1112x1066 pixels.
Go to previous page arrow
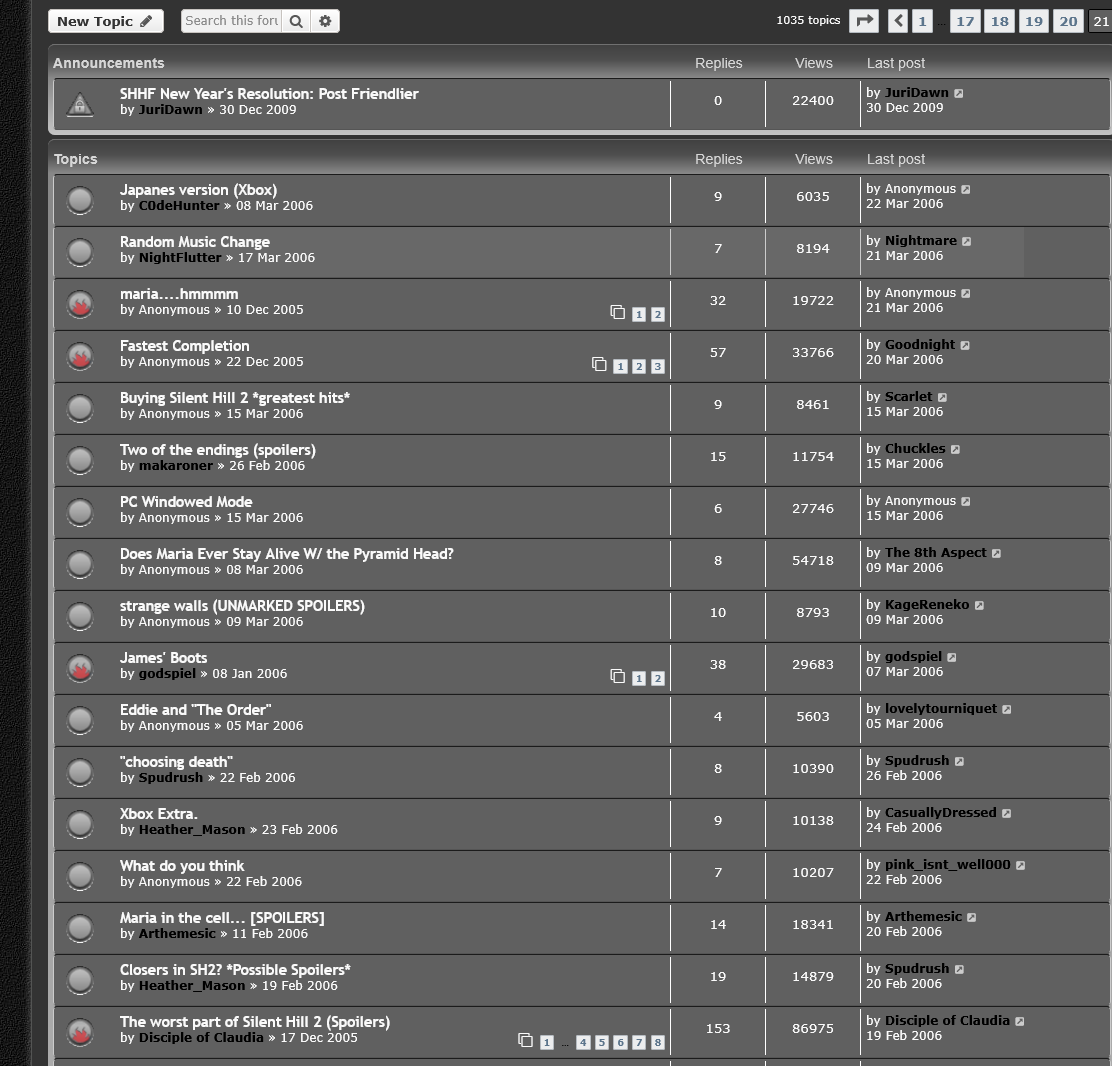898,21
